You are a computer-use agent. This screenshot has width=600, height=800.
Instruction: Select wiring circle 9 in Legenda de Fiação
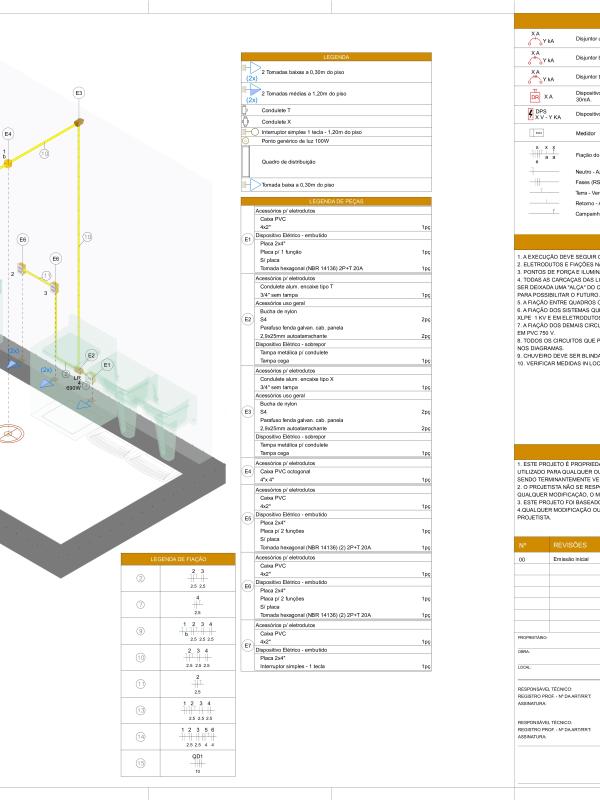(140, 631)
